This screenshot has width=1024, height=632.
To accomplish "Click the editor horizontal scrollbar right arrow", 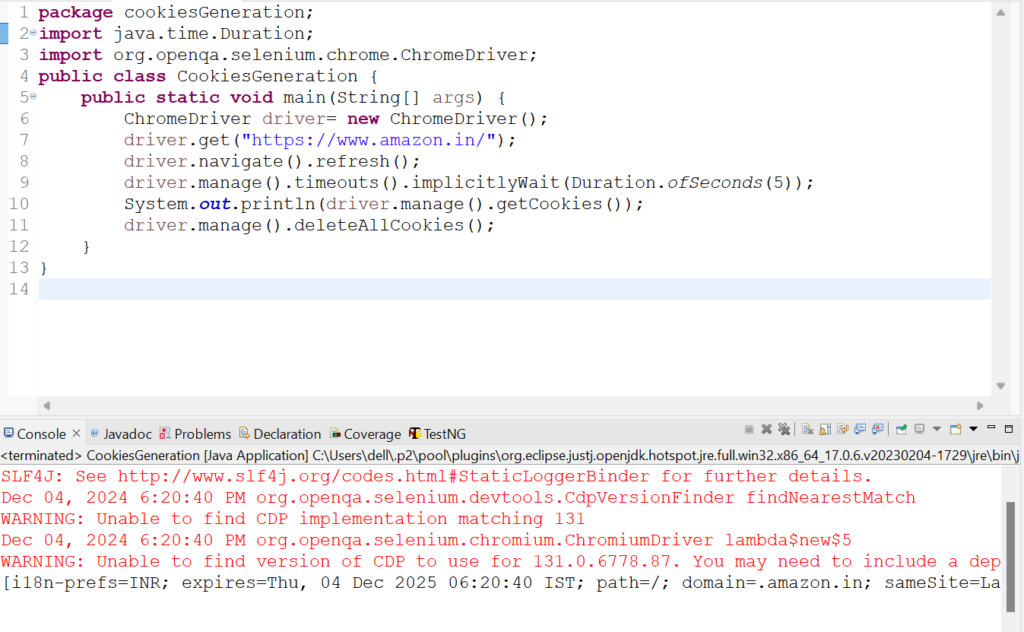I will 980,405.
